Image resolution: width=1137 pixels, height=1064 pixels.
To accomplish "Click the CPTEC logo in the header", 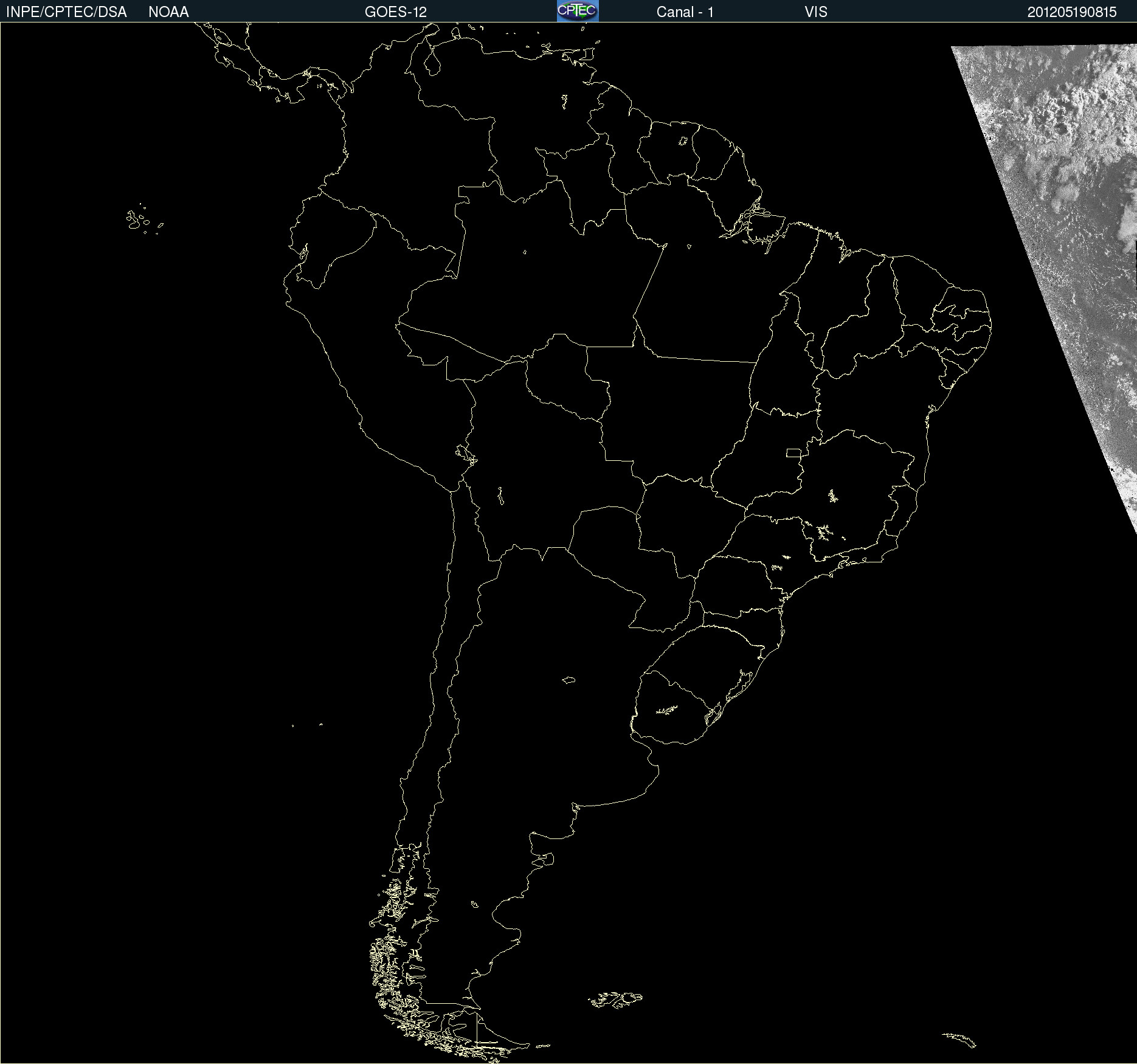I will coord(578,11).
